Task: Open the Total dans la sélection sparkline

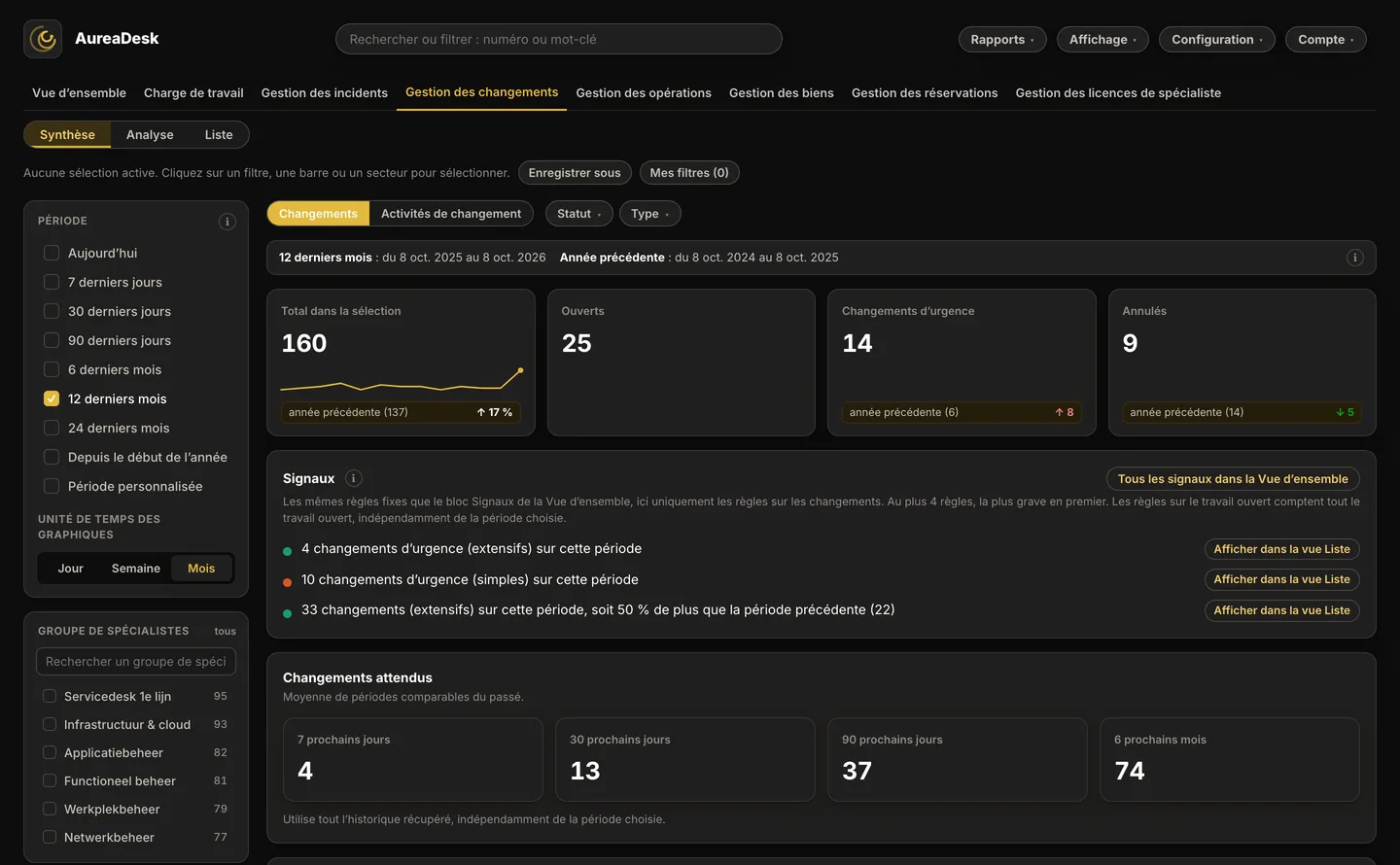Action: pos(402,380)
